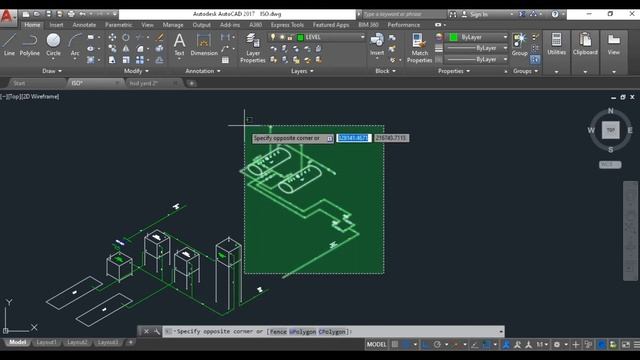Choose the WPolygon option in command line
The height and width of the screenshot is (360, 640).
click(x=302, y=331)
